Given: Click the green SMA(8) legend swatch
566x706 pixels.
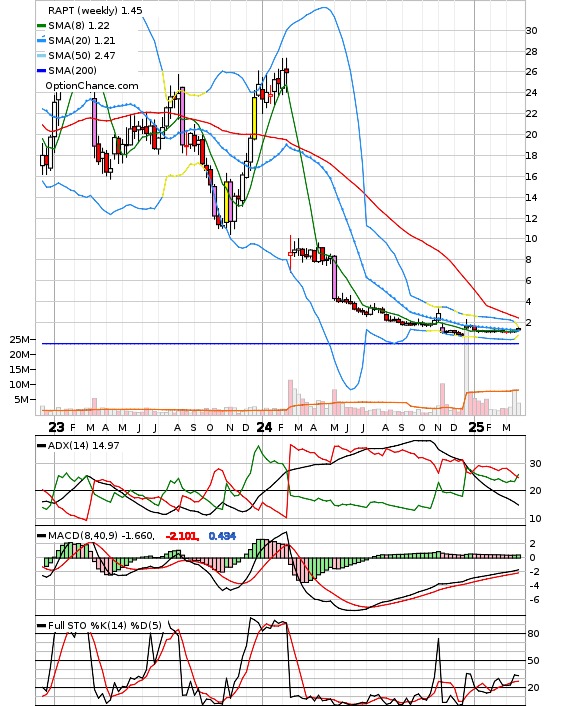Looking at the screenshot, I should click(x=41, y=26).
